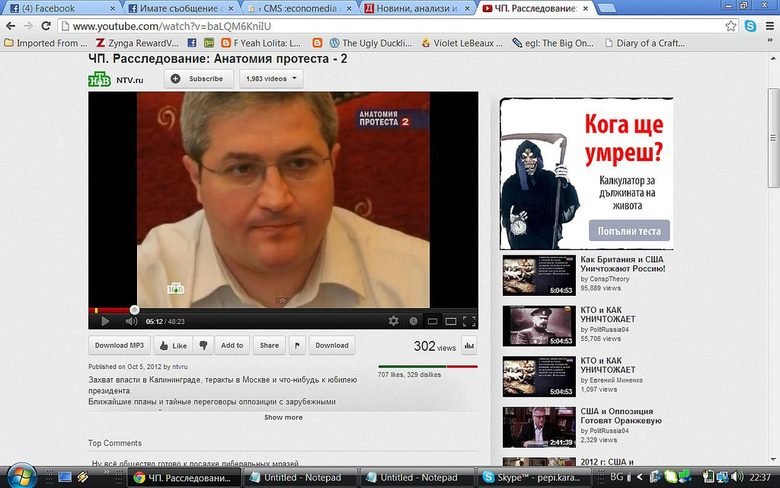Switch to the (4) Facebook tab

[62, 8]
